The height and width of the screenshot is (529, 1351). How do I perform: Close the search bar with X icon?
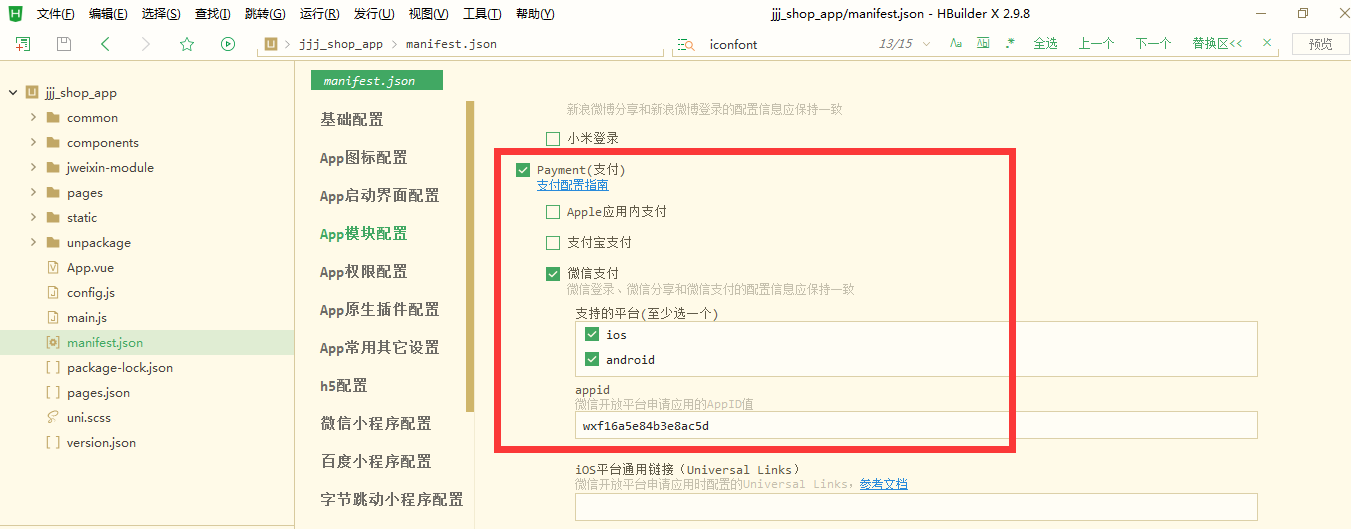coord(1268,43)
